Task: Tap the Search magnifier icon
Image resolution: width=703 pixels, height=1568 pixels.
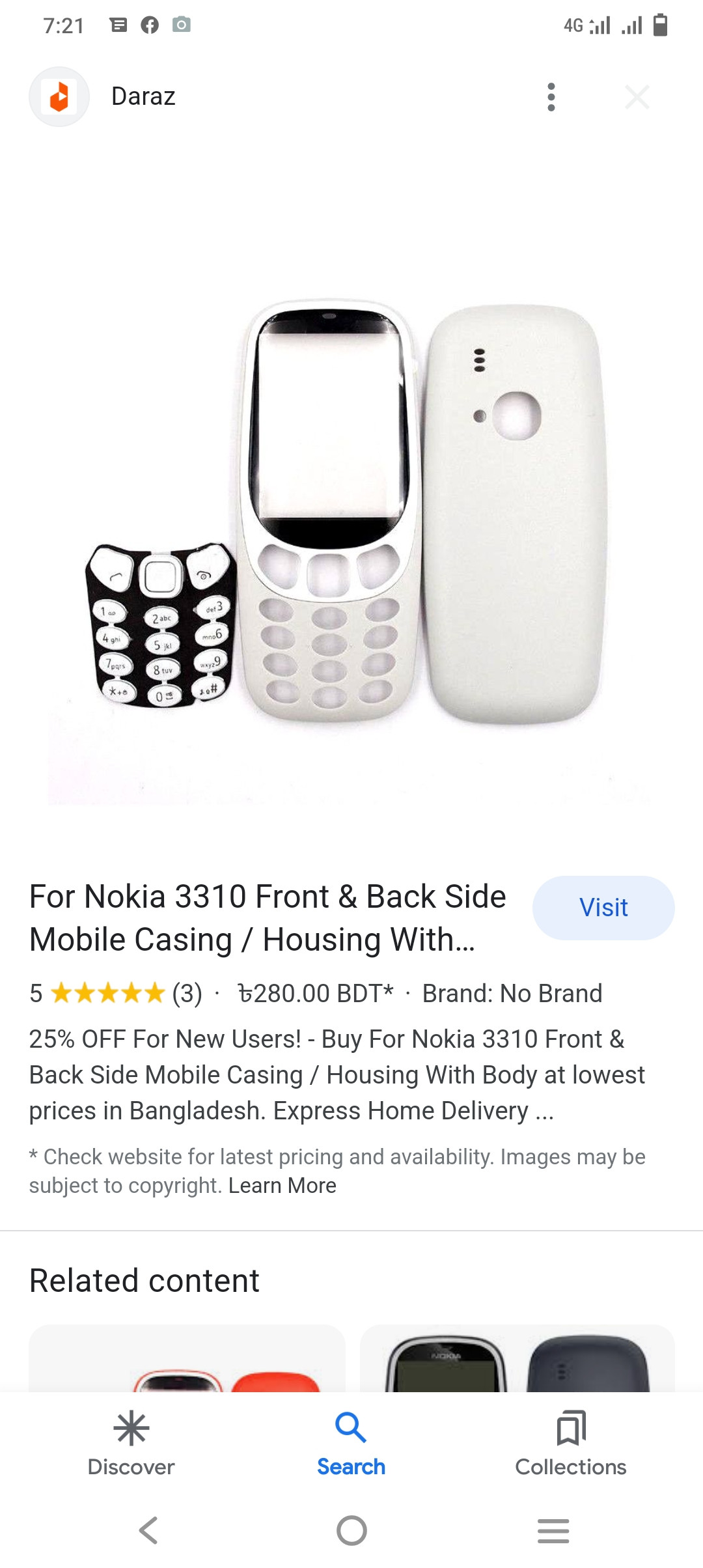Action: 351,1427
